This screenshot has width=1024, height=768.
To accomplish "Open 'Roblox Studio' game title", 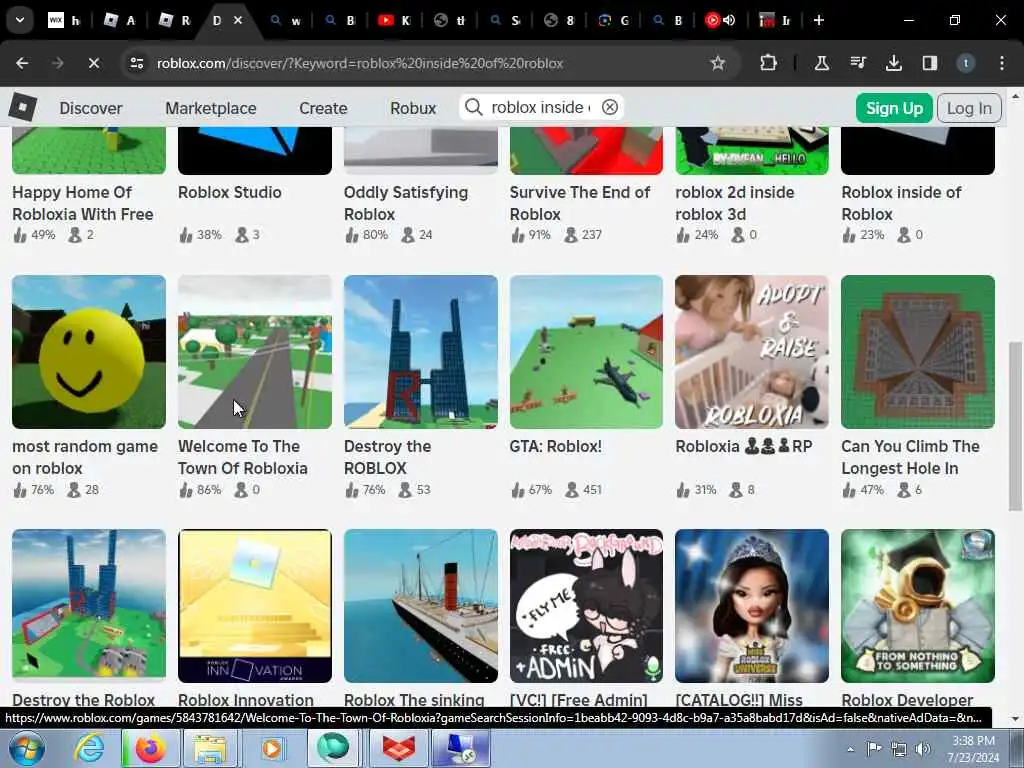I will click(x=230, y=192).
